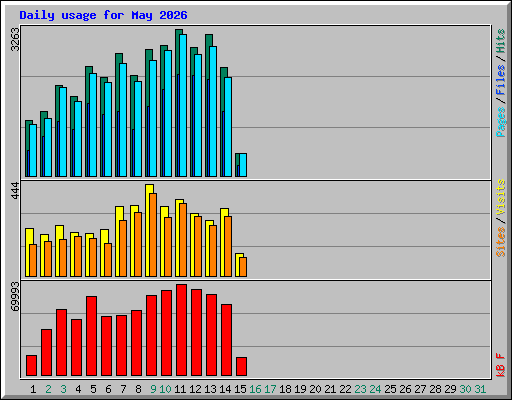
Task: Click day label 8 on the x-axis
Action: coord(138,389)
